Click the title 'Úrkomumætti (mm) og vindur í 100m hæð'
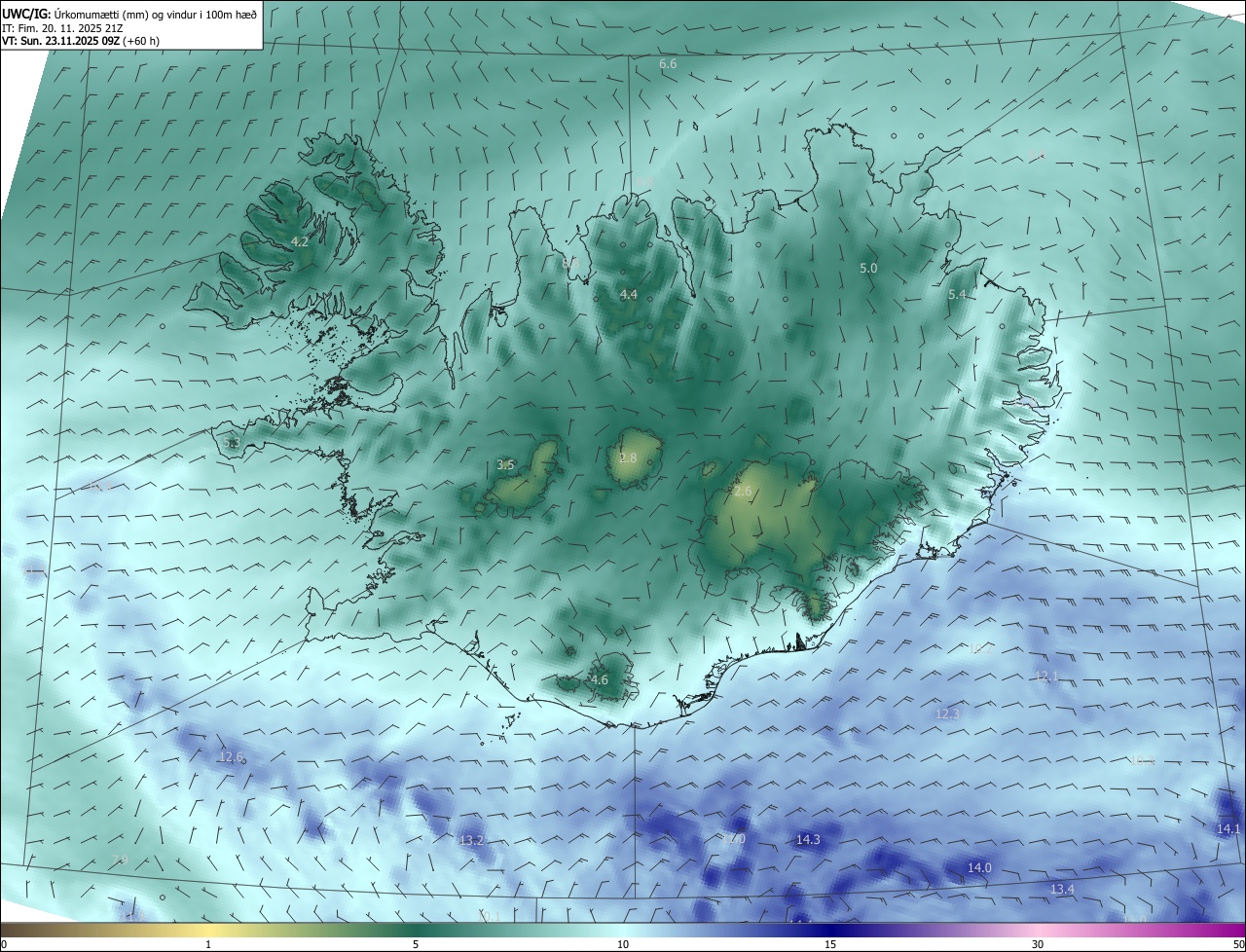 click(156, 15)
